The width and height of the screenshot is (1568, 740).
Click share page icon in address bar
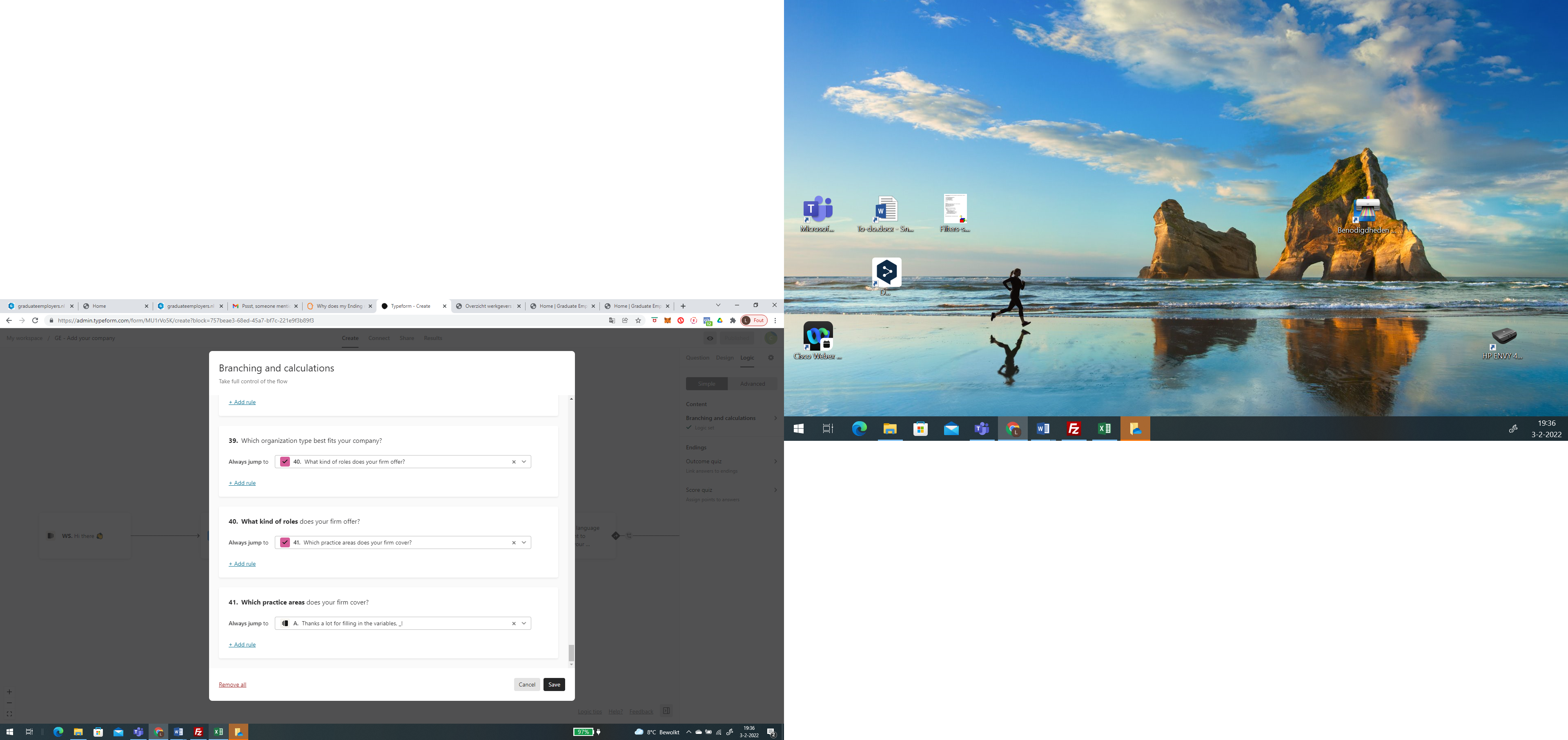[625, 321]
